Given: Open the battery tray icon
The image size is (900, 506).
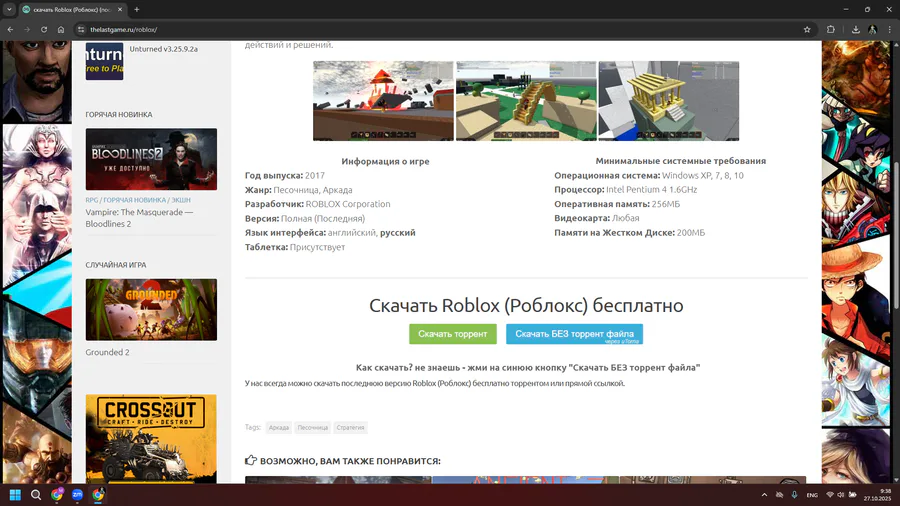Looking at the screenshot, I should [x=852, y=495].
